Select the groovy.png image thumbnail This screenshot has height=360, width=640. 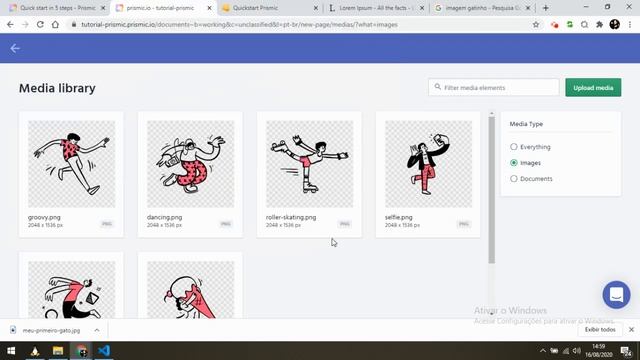pyautogui.click(x=71, y=164)
